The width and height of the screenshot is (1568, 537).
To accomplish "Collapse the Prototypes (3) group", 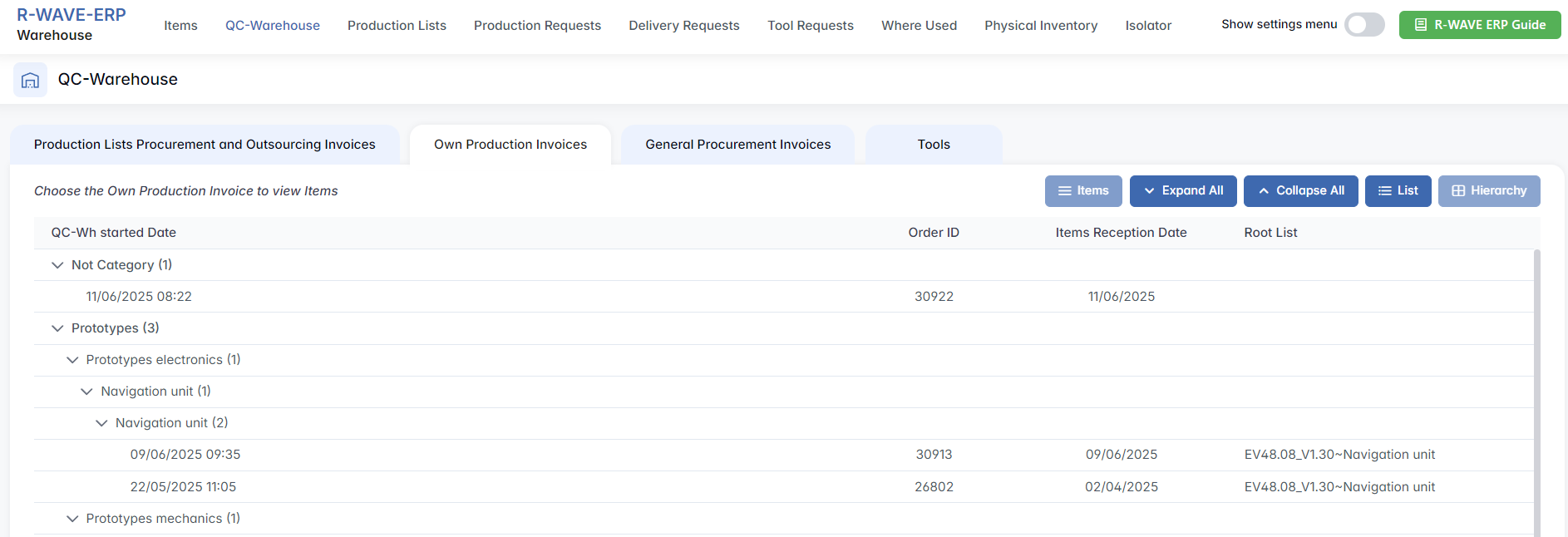I will pyautogui.click(x=57, y=328).
